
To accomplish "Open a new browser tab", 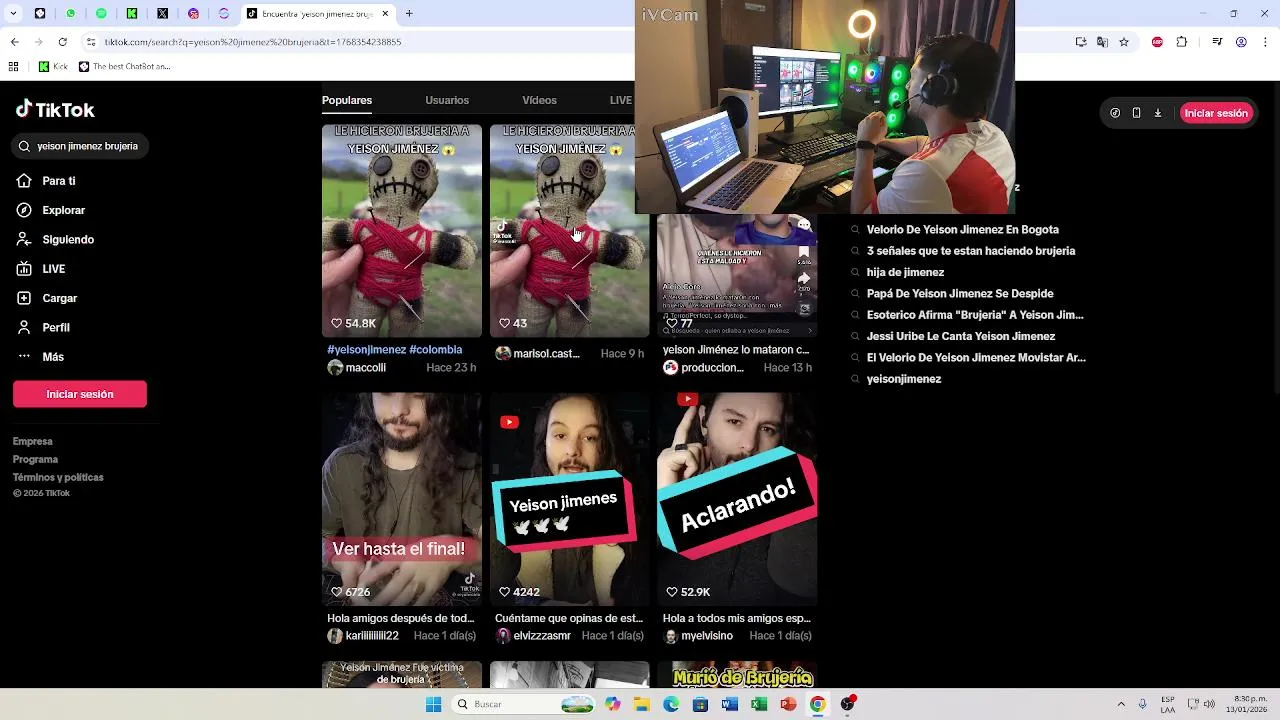I will 409,14.
